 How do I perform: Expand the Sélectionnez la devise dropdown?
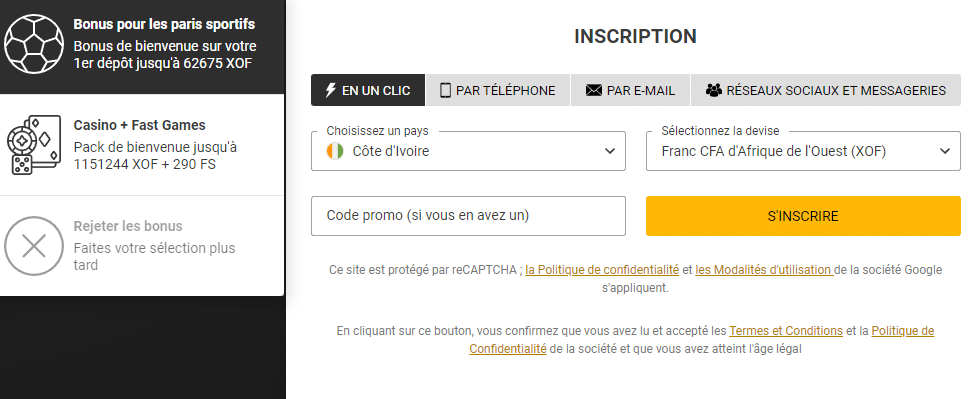(x=803, y=151)
